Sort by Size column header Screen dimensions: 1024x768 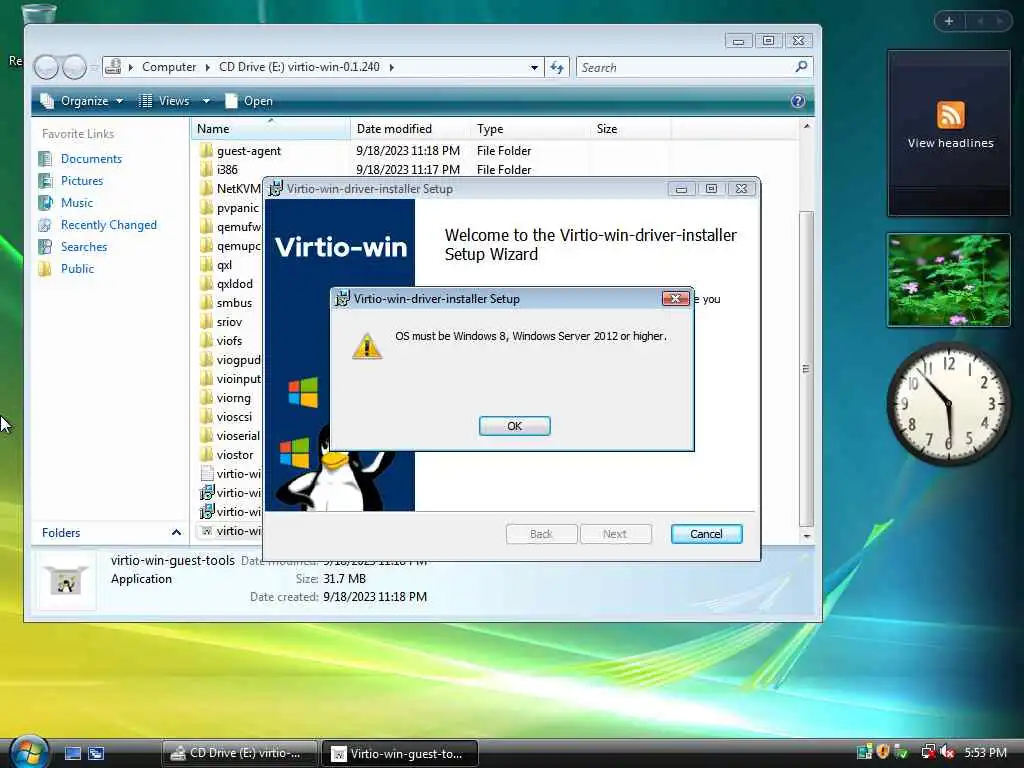(x=630, y=129)
